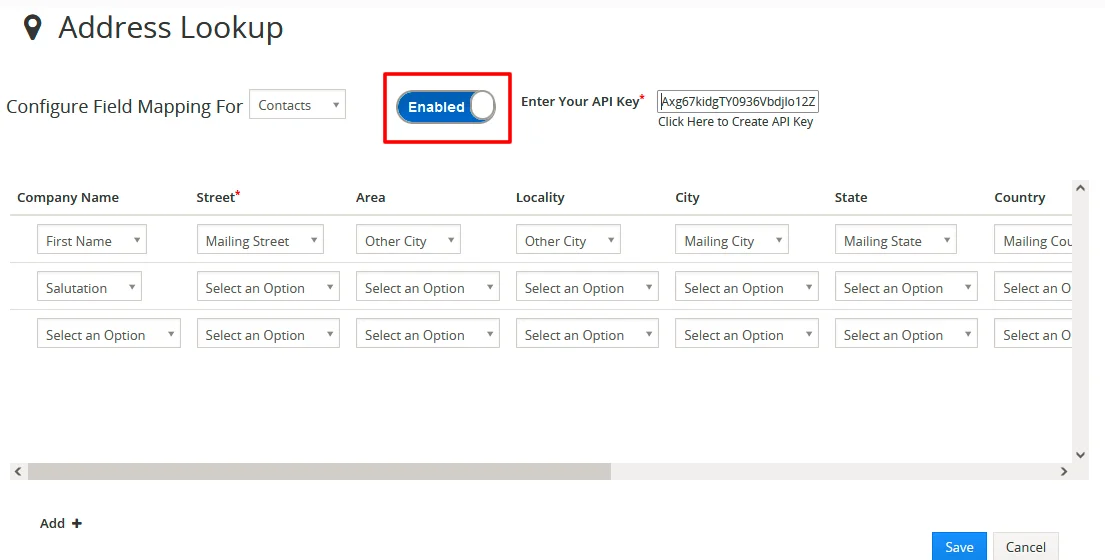Open the Mailing State dropdown

895,241
